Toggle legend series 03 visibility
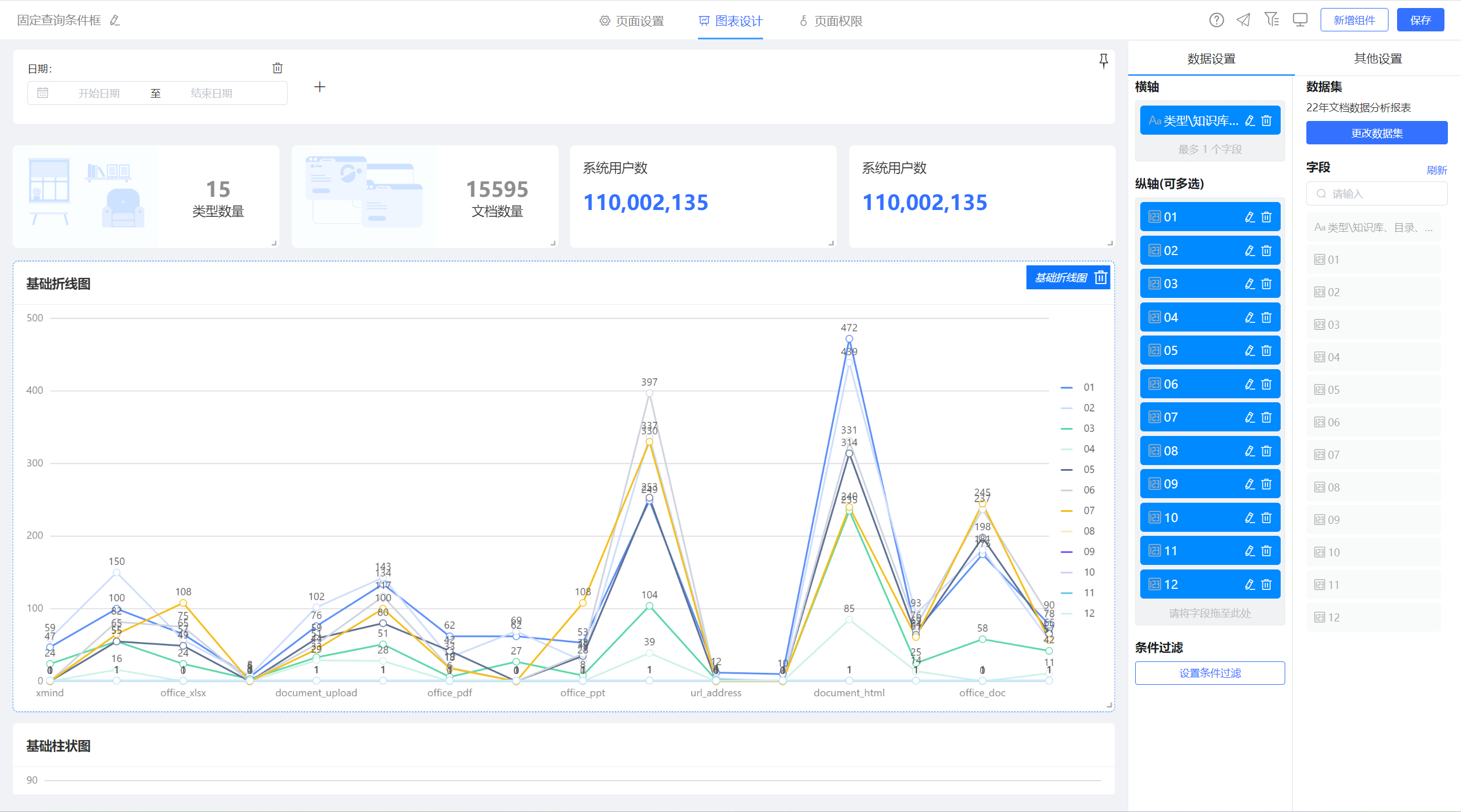The width and height of the screenshot is (1461, 812). (x=1077, y=429)
